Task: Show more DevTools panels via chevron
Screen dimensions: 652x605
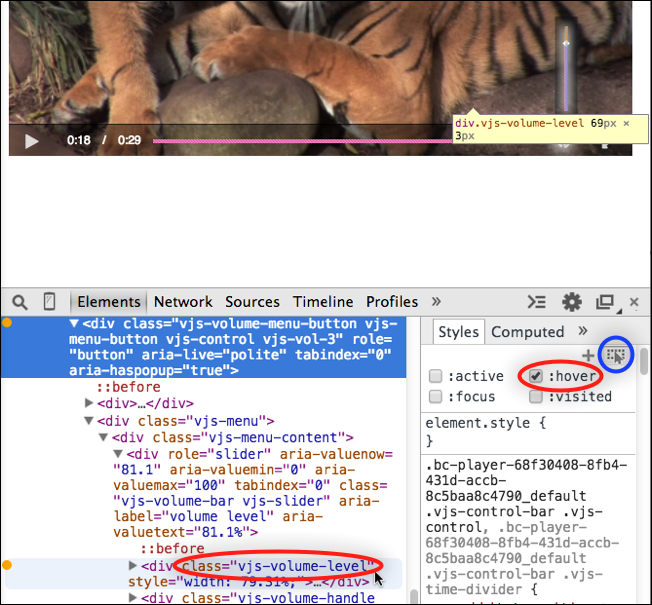Action: [x=436, y=302]
